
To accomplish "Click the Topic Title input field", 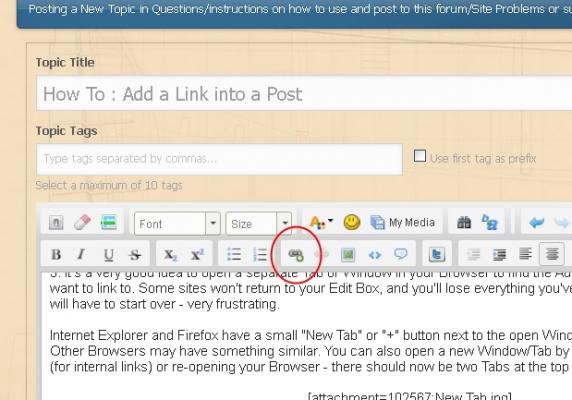I will 304,93.
